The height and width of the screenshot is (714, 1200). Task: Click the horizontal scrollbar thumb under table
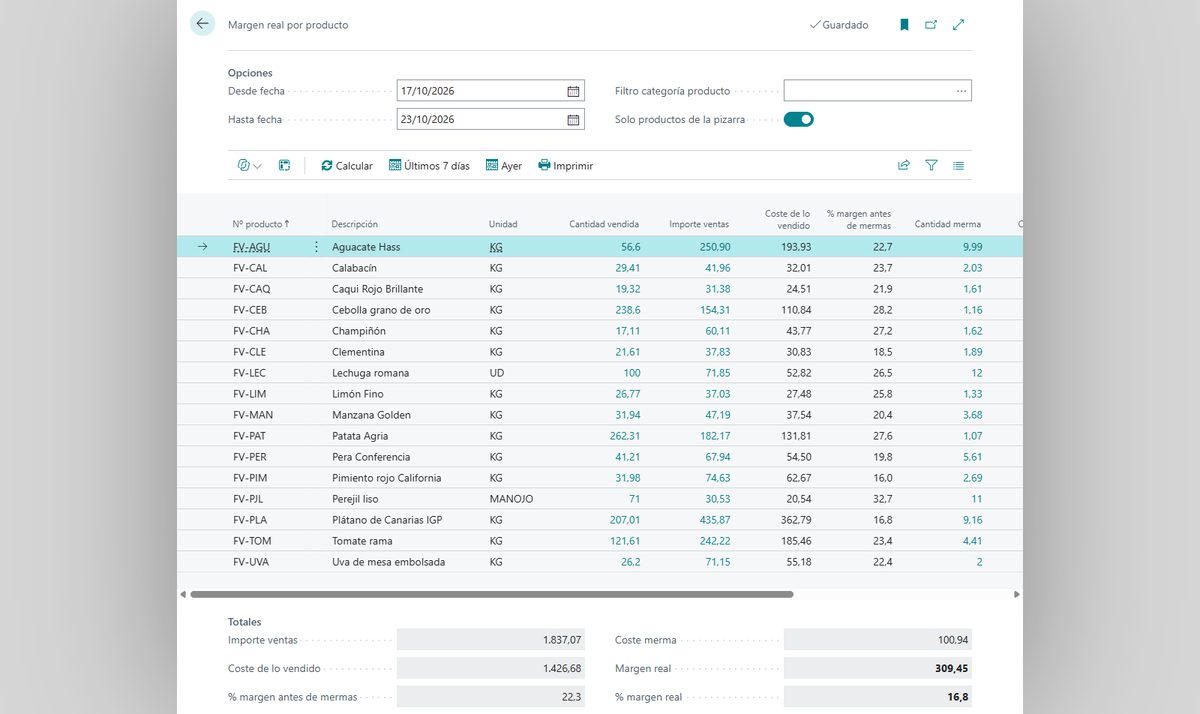click(491, 594)
